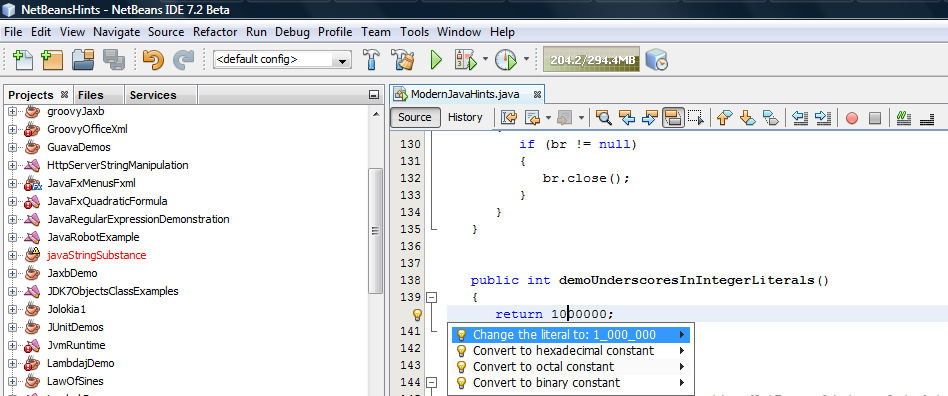Click the Redo arrow icon

tap(183, 59)
